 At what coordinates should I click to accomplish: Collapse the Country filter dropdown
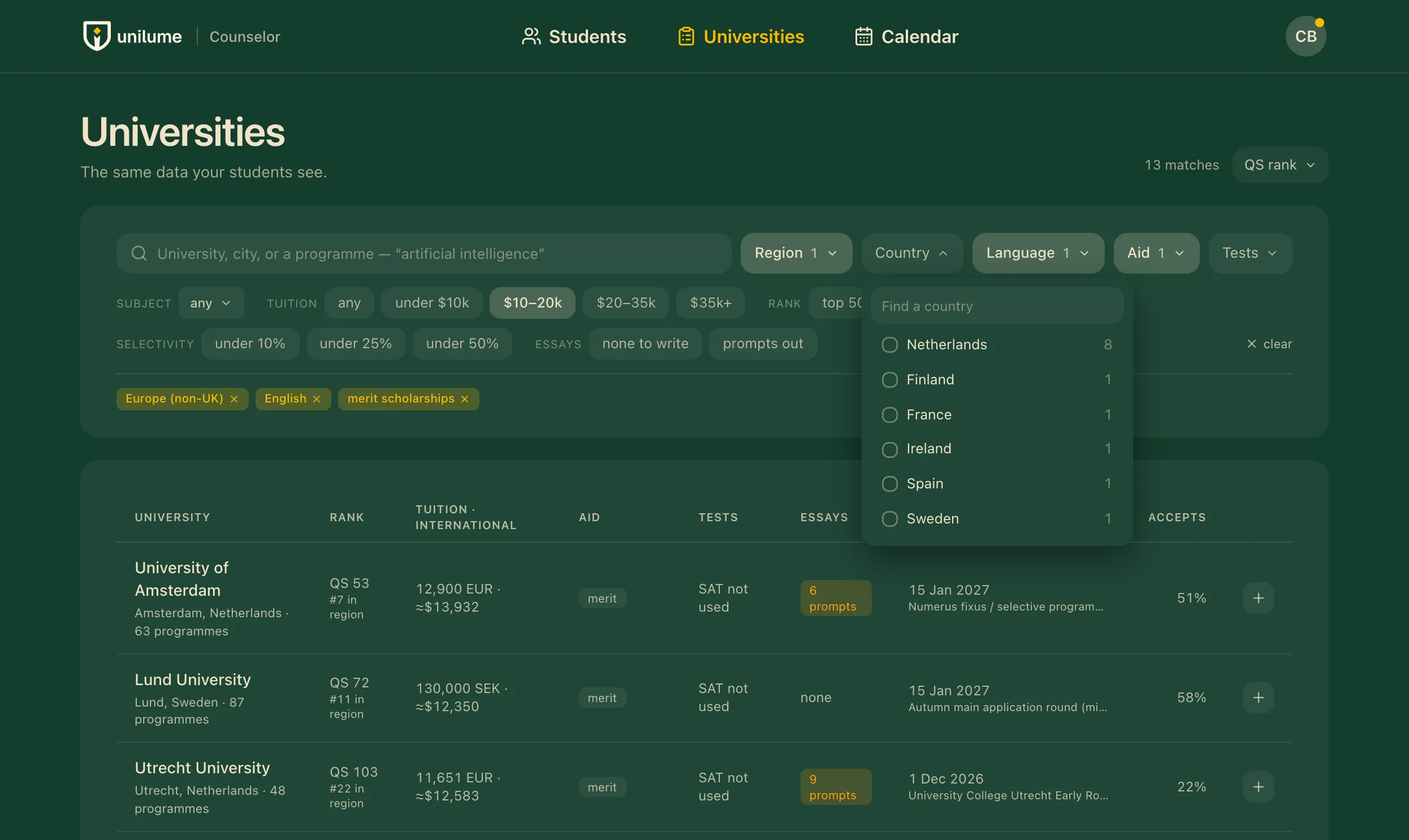pos(911,253)
